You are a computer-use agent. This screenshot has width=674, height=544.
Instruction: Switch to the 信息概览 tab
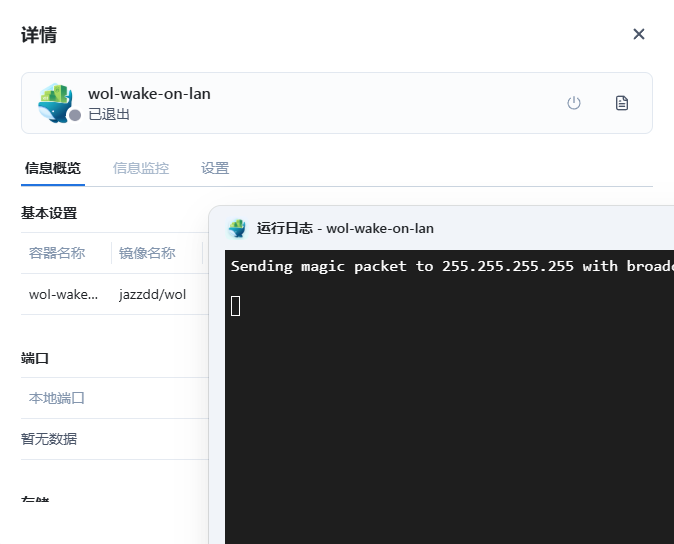point(52,168)
